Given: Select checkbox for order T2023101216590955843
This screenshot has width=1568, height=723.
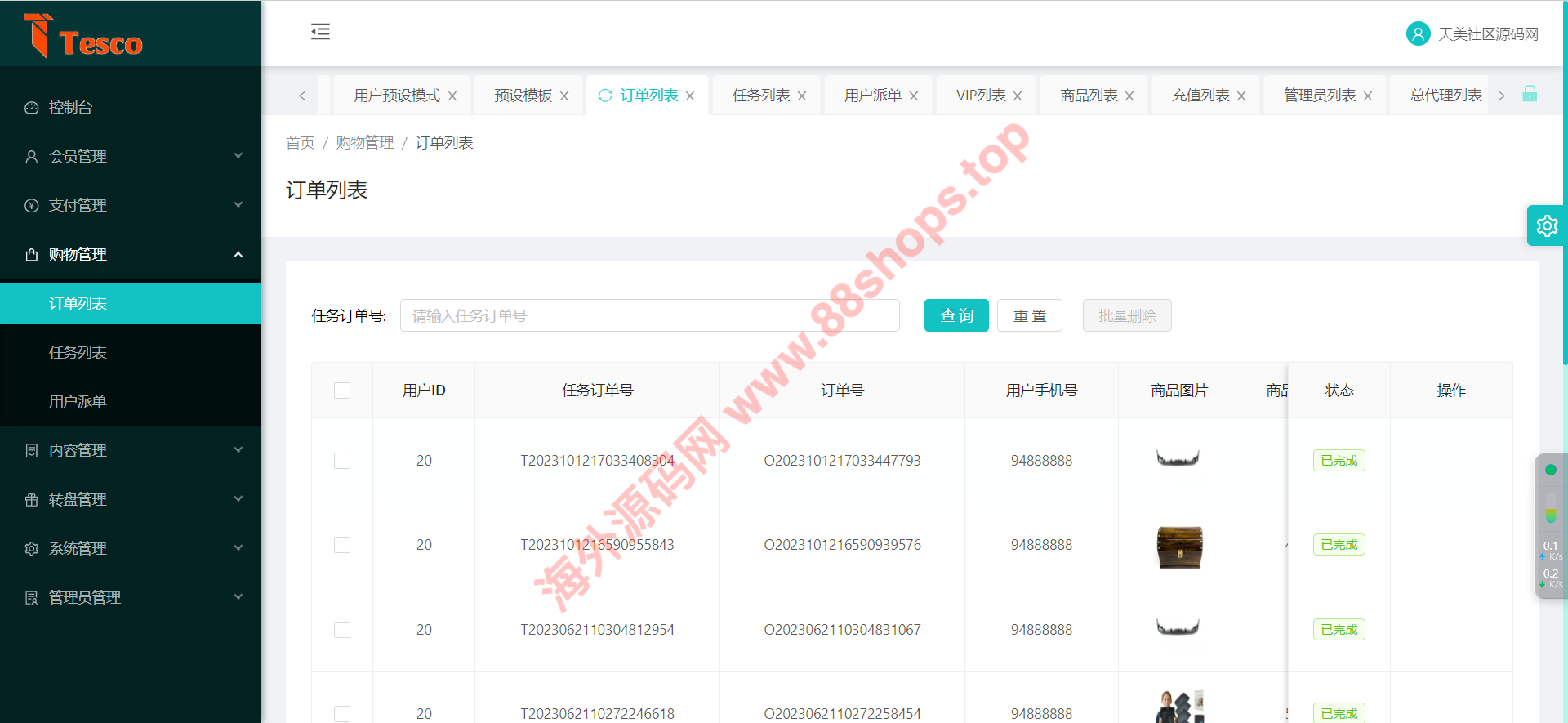Looking at the screenshot, I should click(x=342, y=545).
